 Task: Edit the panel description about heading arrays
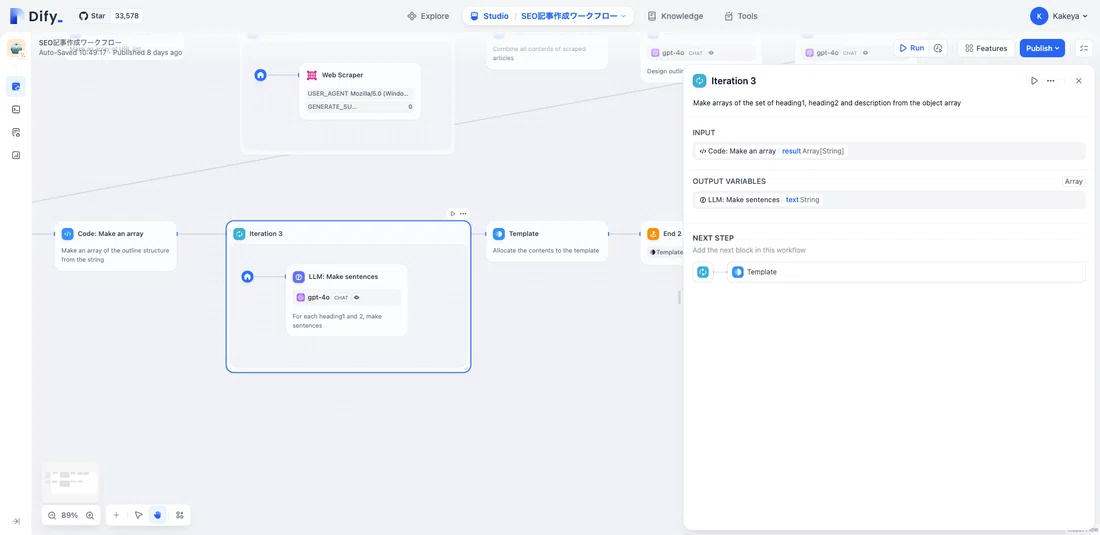[x=826, y=102]
